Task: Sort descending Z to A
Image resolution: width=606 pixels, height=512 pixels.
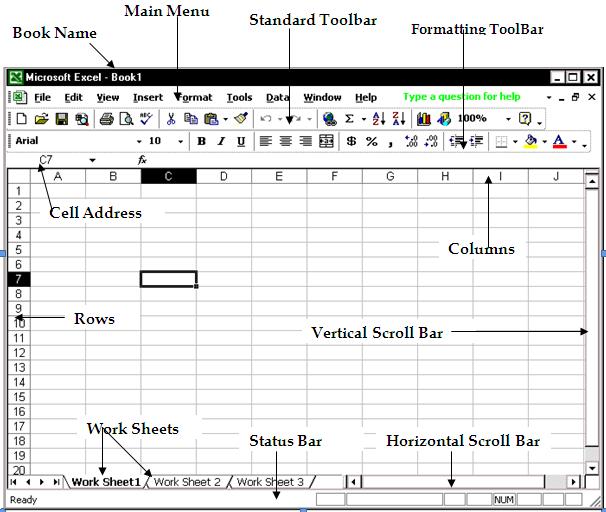Action: coord(398,119)
